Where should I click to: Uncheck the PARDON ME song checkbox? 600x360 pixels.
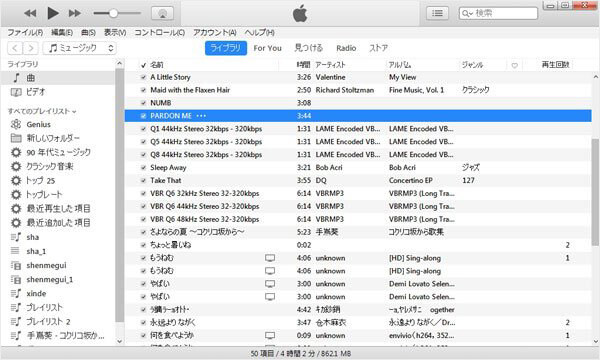click(143, 116)
